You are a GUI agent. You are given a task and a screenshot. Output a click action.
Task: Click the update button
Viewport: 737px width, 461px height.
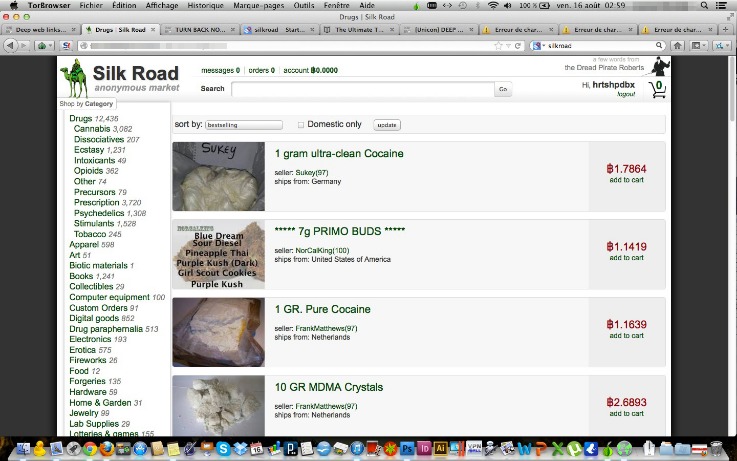click(387, 125)
